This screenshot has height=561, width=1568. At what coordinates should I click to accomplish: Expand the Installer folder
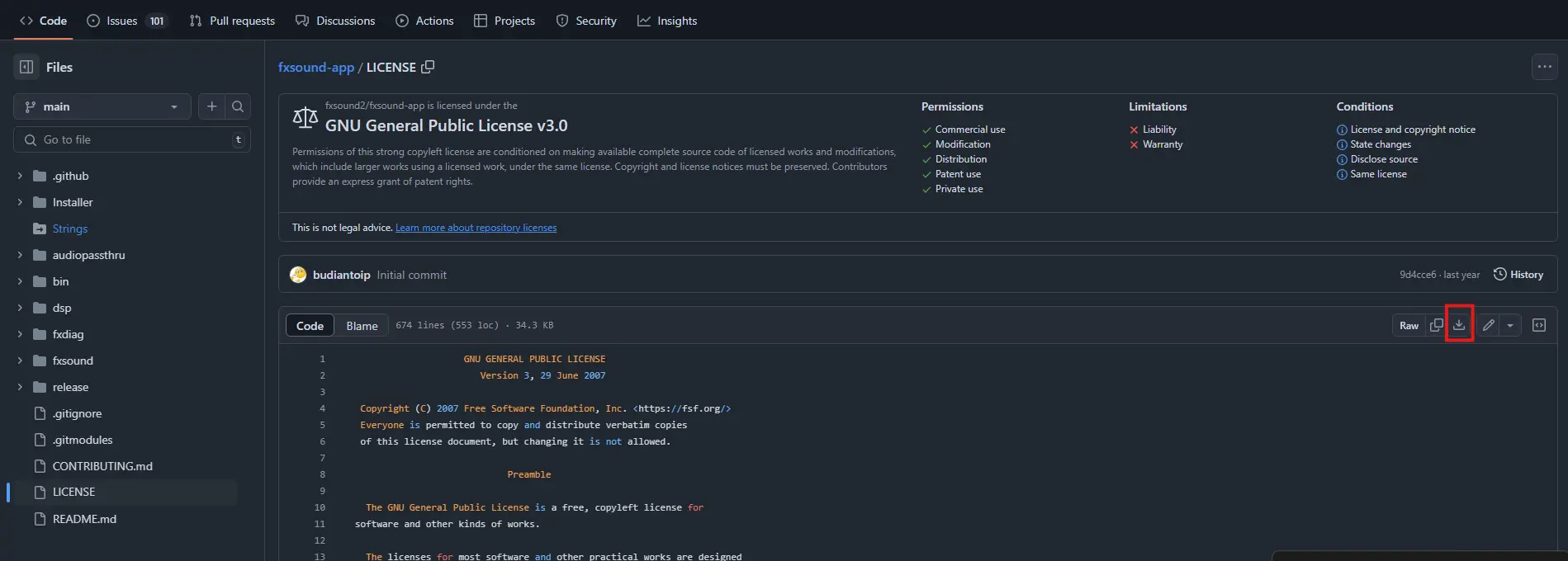20,202
